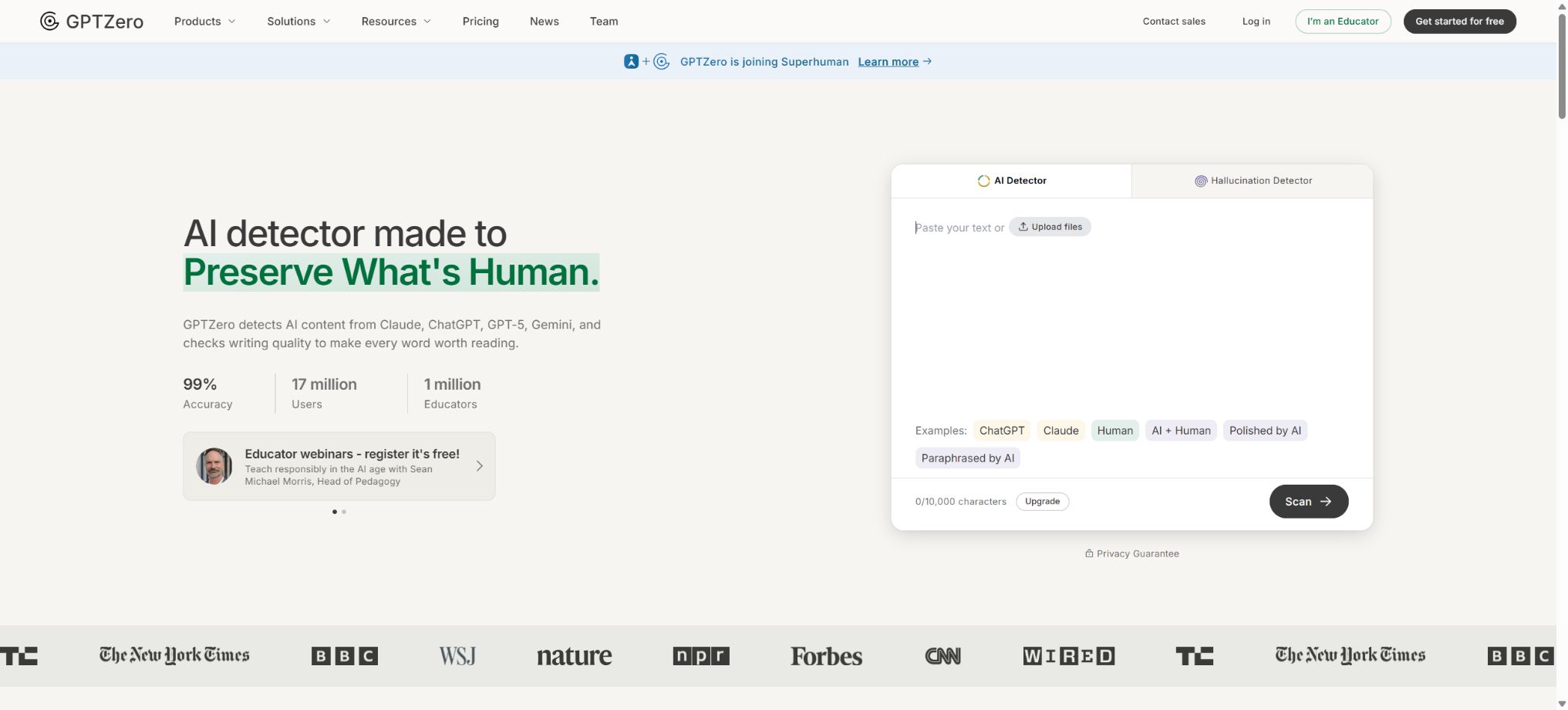Screen dimensions: 1568x710
Task: Click the Hallucination Detector swirl icon
Action: 1201,181
